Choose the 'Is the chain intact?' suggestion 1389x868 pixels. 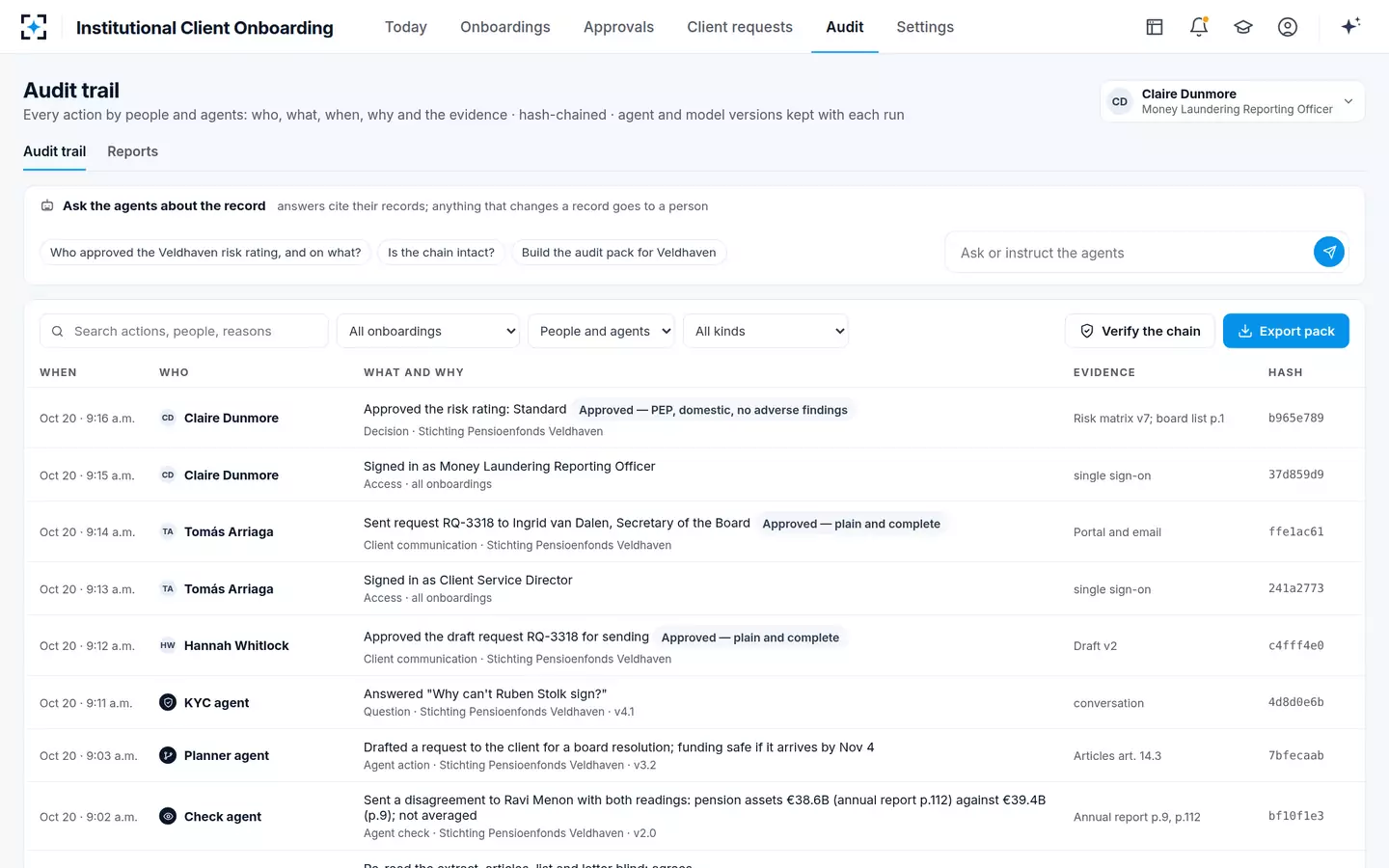tap(441, 253)
